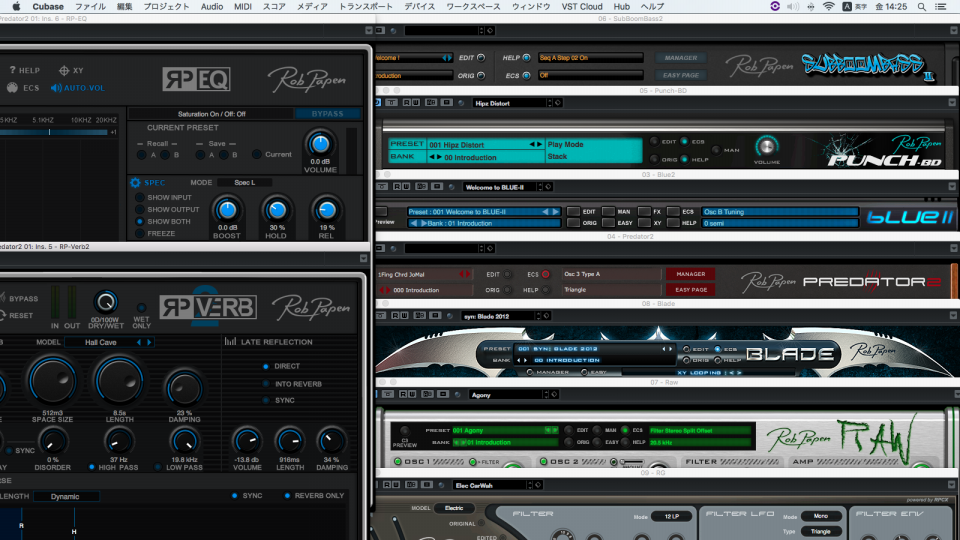The height and width of the screenshot is (540, 960).
Task: Open the トランスポート menu
Action: click(366, 7)
